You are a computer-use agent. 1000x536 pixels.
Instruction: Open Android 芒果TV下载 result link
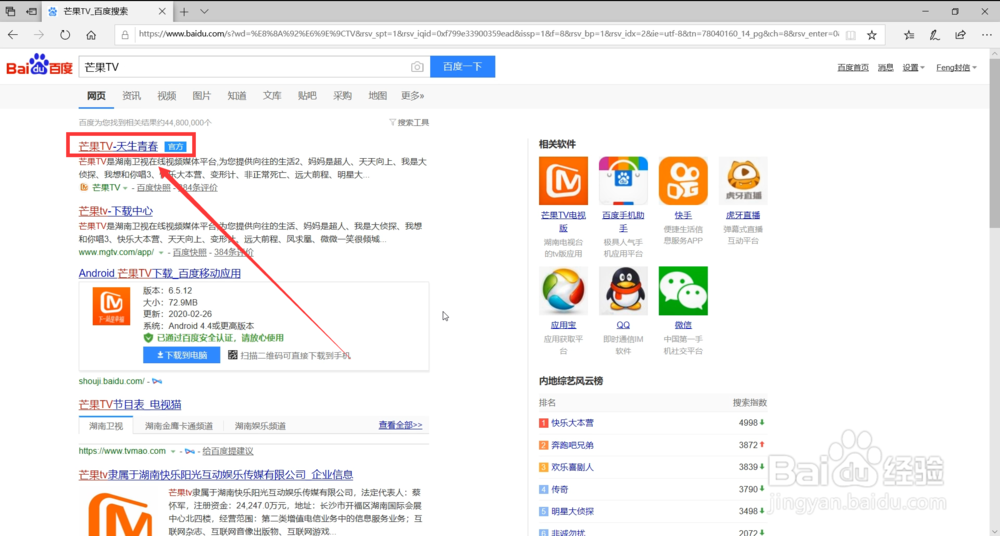[159, 273]
